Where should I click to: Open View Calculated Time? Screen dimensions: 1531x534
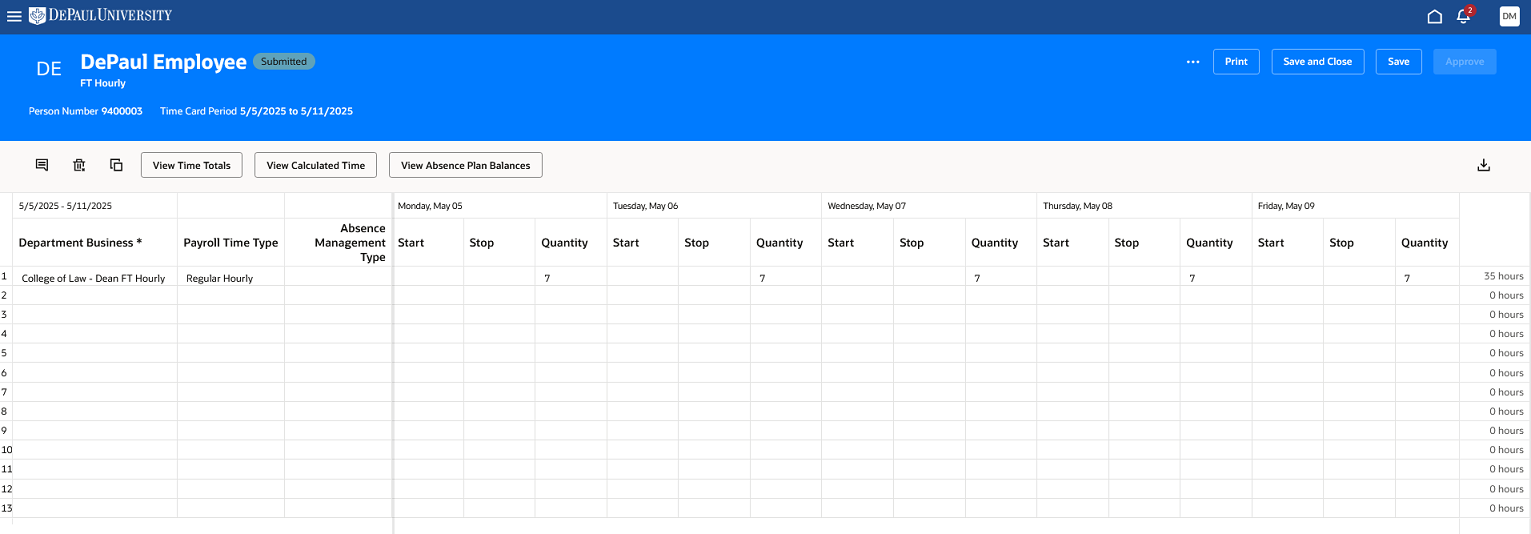(x=316, y=165)
